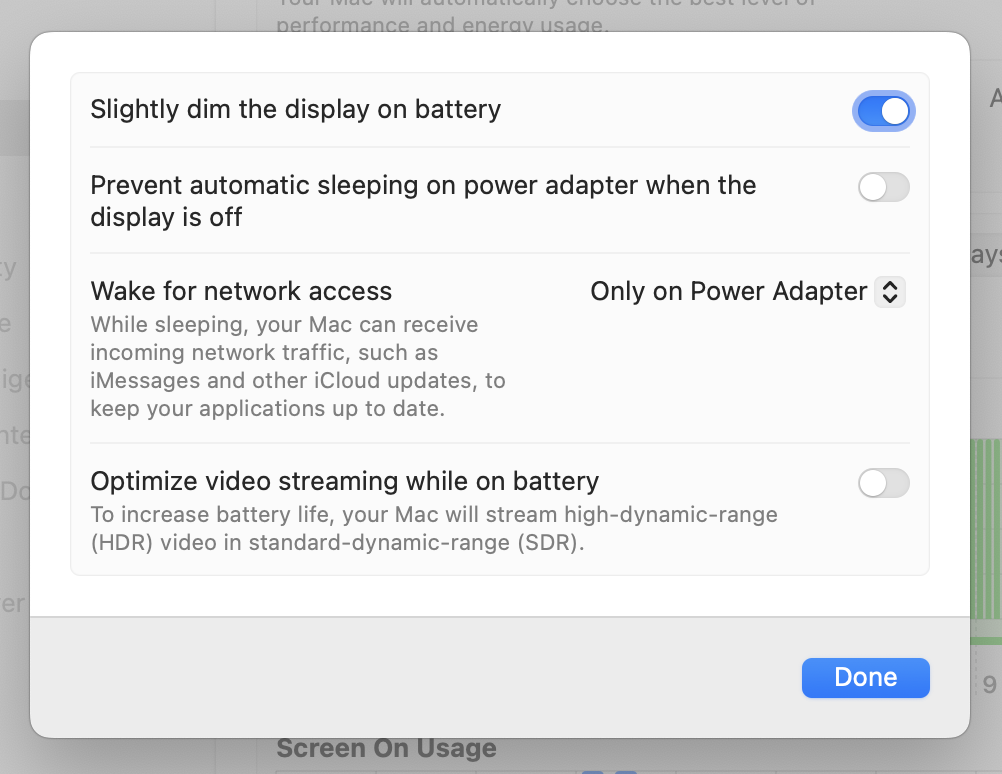The image size is (1002, 774).
Task: Enable Prevent automatic sleeping on power adapter switch
Action: pyautogui.click(x=883, y=187)
